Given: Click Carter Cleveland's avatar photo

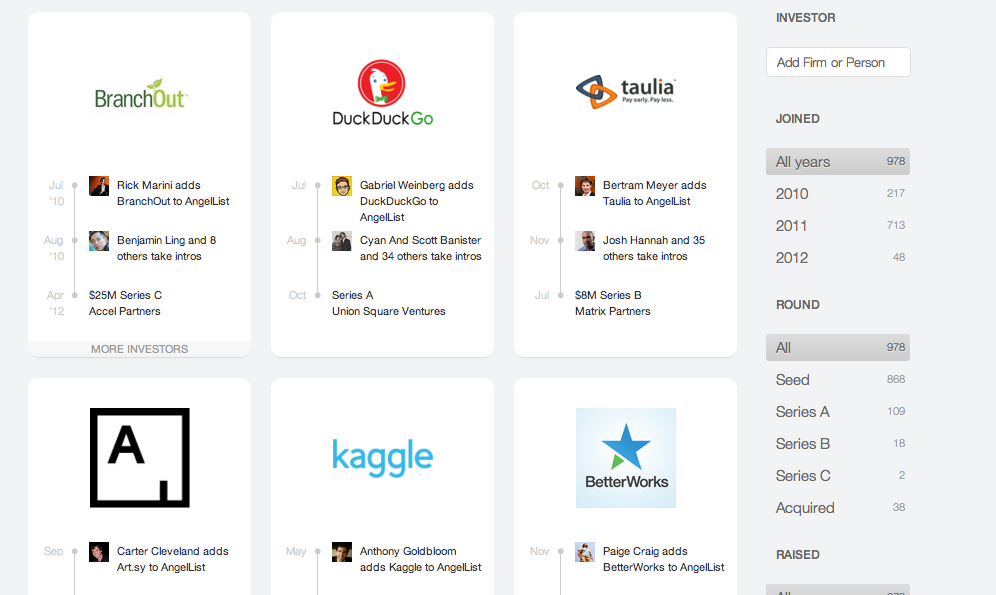Looking at the screenshot, I should pos(98,552).
